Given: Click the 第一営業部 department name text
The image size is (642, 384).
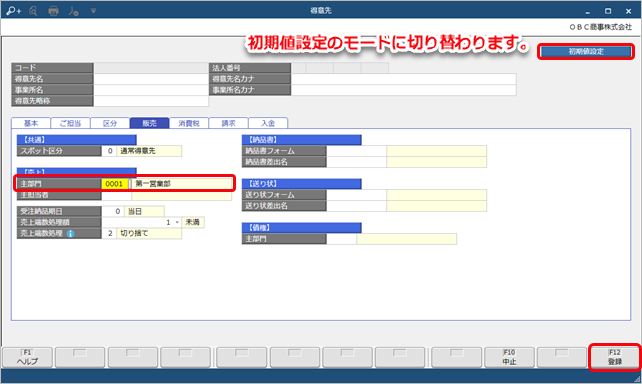Looking at the screenshot, I should pyautogui.click(x=153, y=184).
